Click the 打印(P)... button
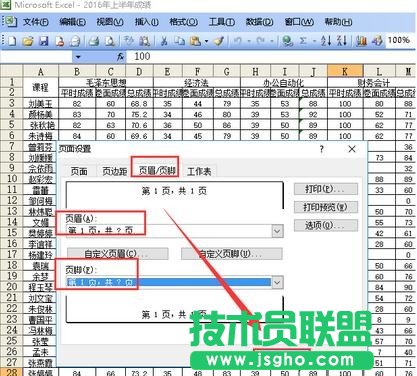The height and width of the screenshot is (376, 417). (x=326, y=189)
